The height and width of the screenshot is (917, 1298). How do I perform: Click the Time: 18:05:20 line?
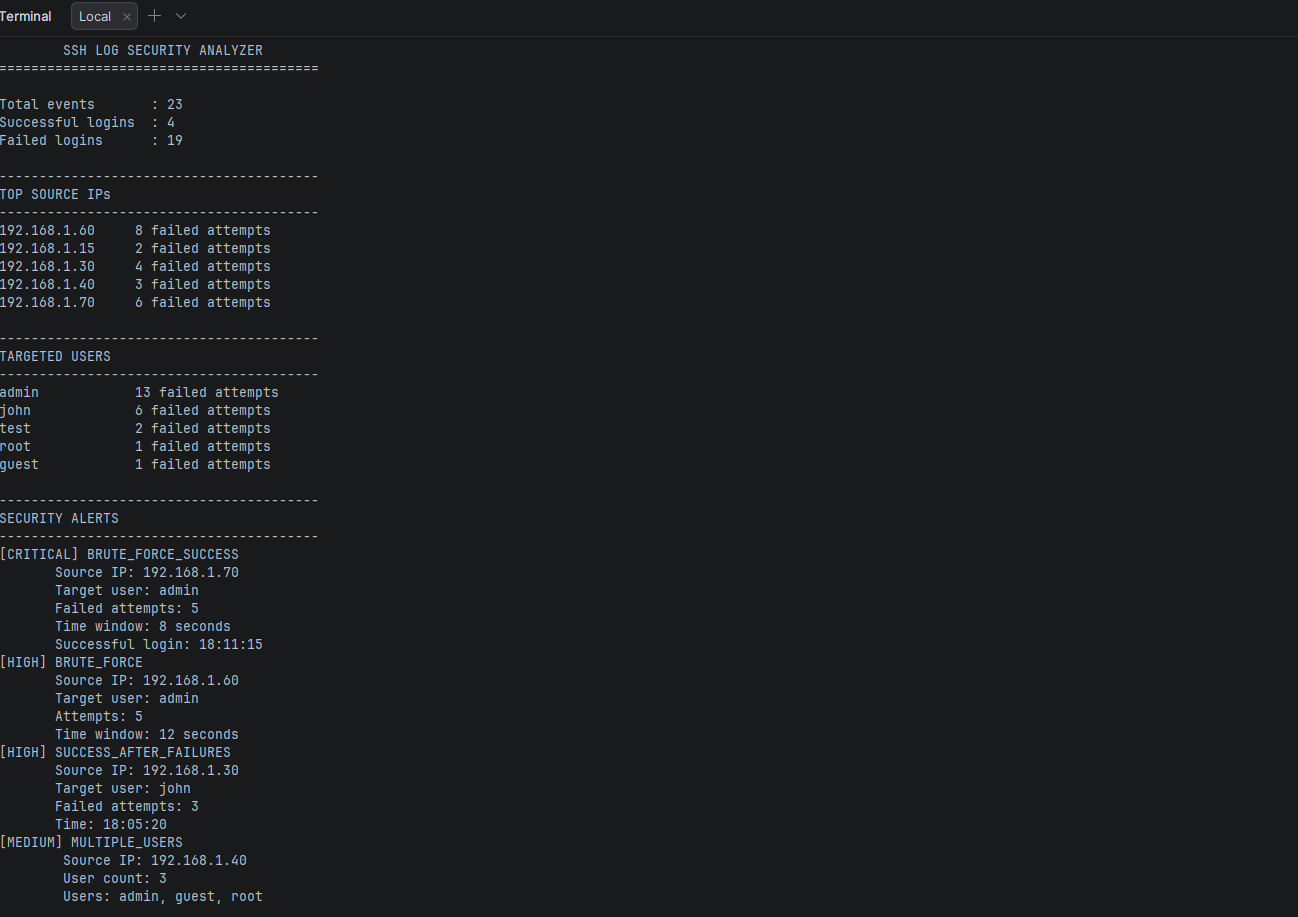(x=111, y=824)
